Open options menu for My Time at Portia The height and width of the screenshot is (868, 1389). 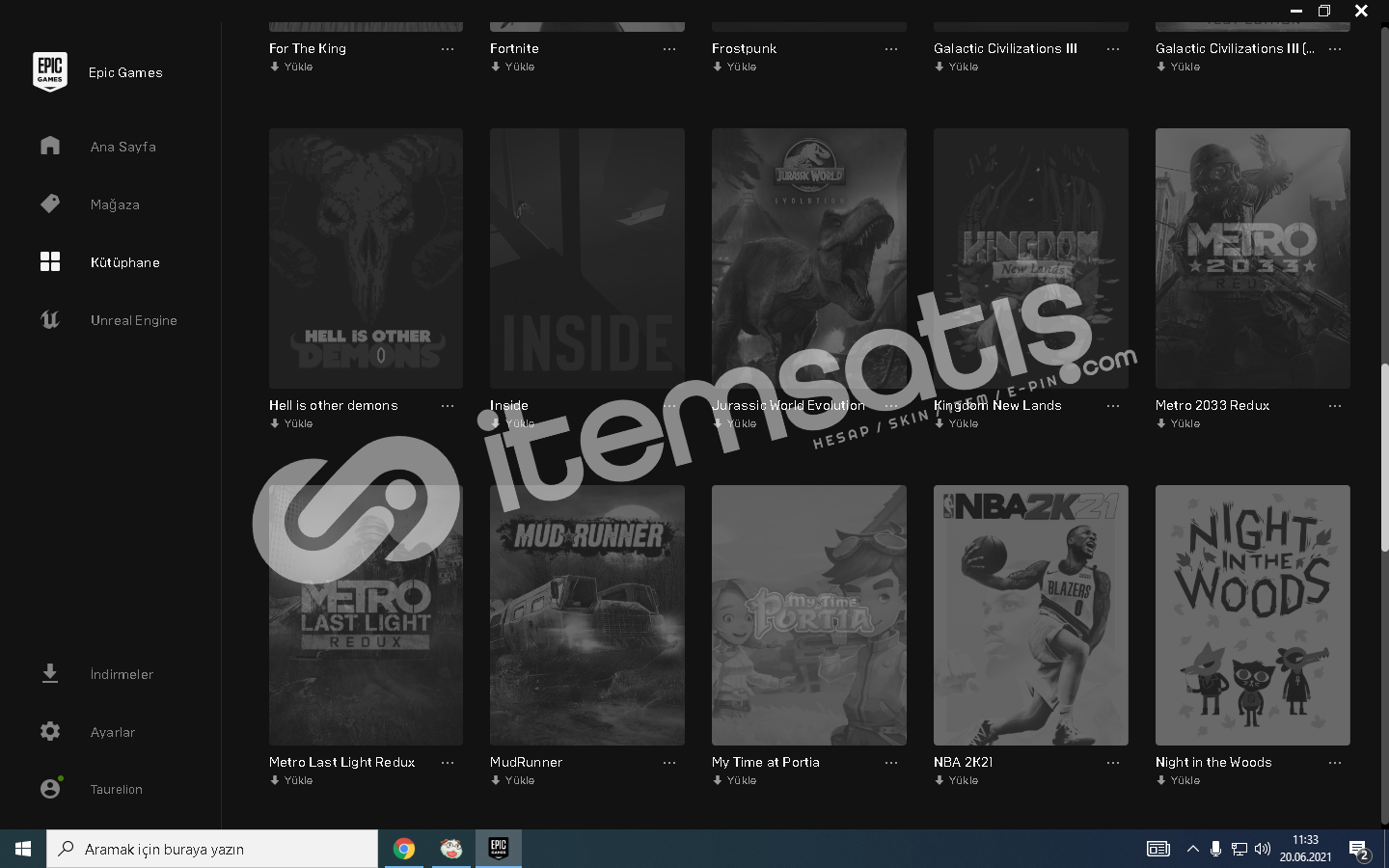[x=891, y=763]
